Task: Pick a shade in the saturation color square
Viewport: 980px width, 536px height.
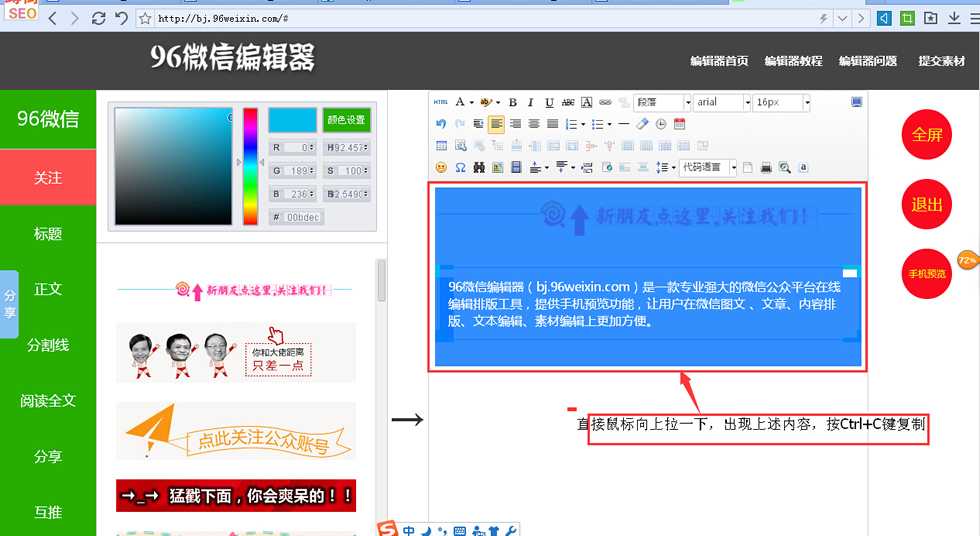Action: [173, 166]
